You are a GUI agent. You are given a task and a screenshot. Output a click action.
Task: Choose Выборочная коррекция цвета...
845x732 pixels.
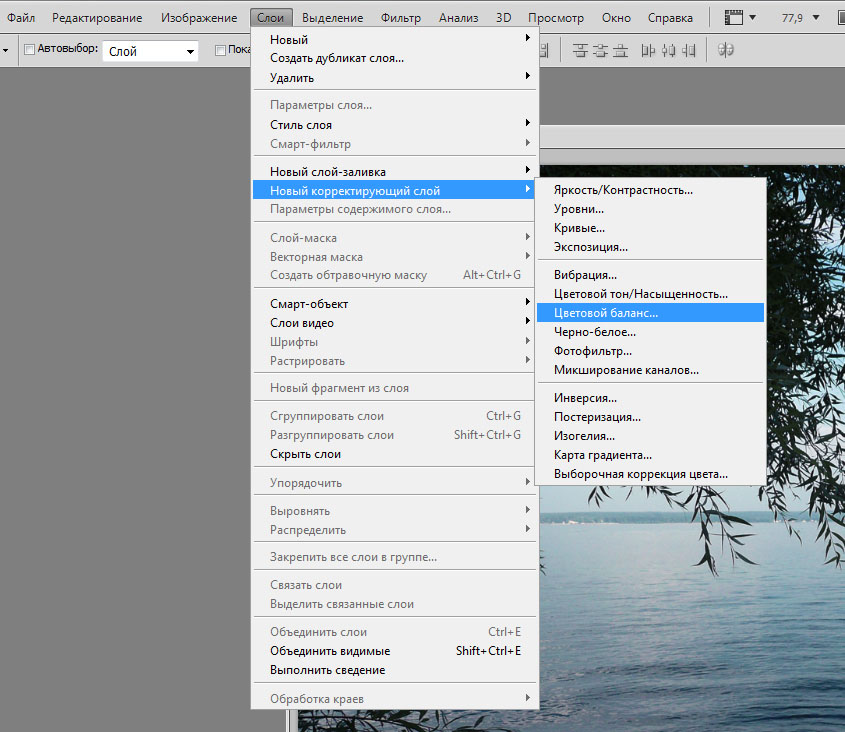click(650, 474)
